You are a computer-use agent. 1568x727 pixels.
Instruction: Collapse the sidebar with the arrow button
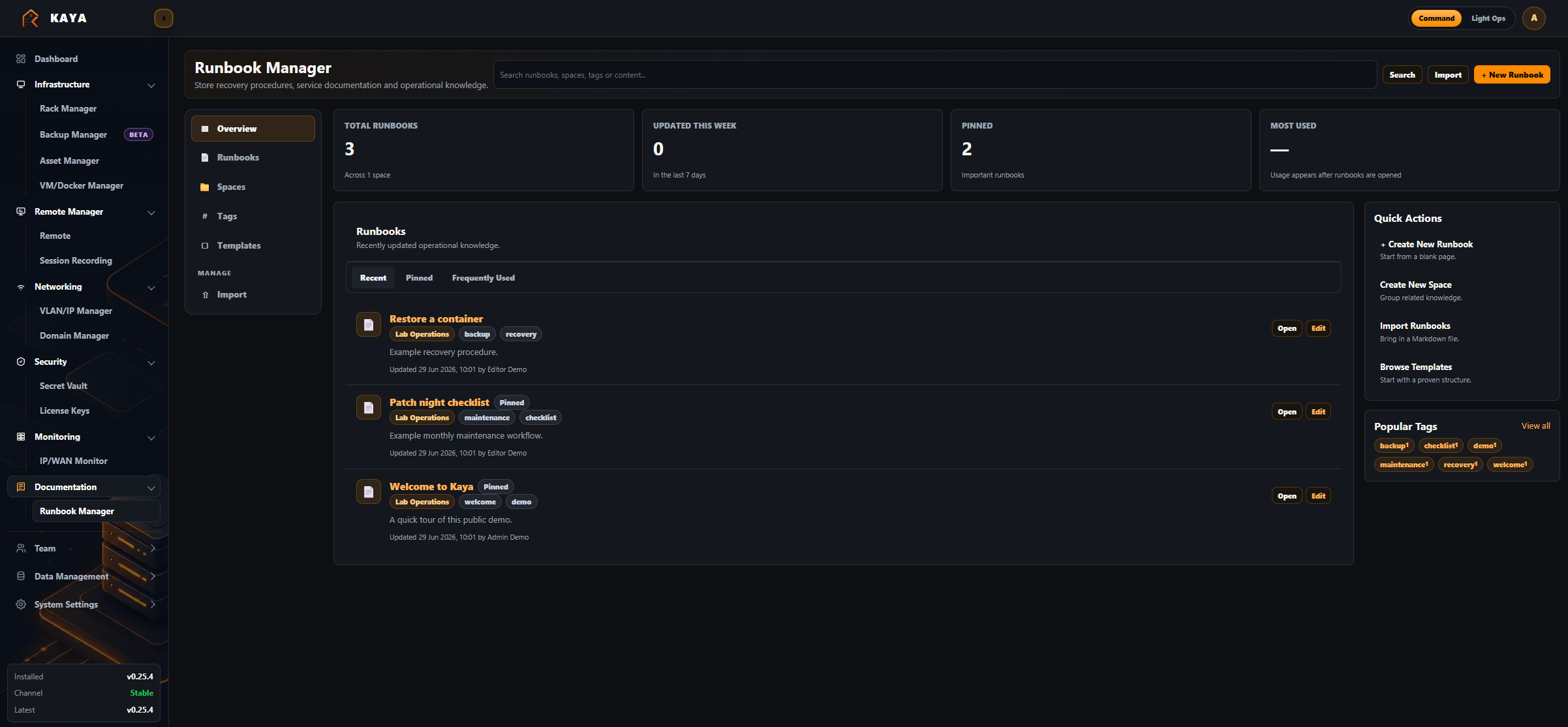pos(164,18)
